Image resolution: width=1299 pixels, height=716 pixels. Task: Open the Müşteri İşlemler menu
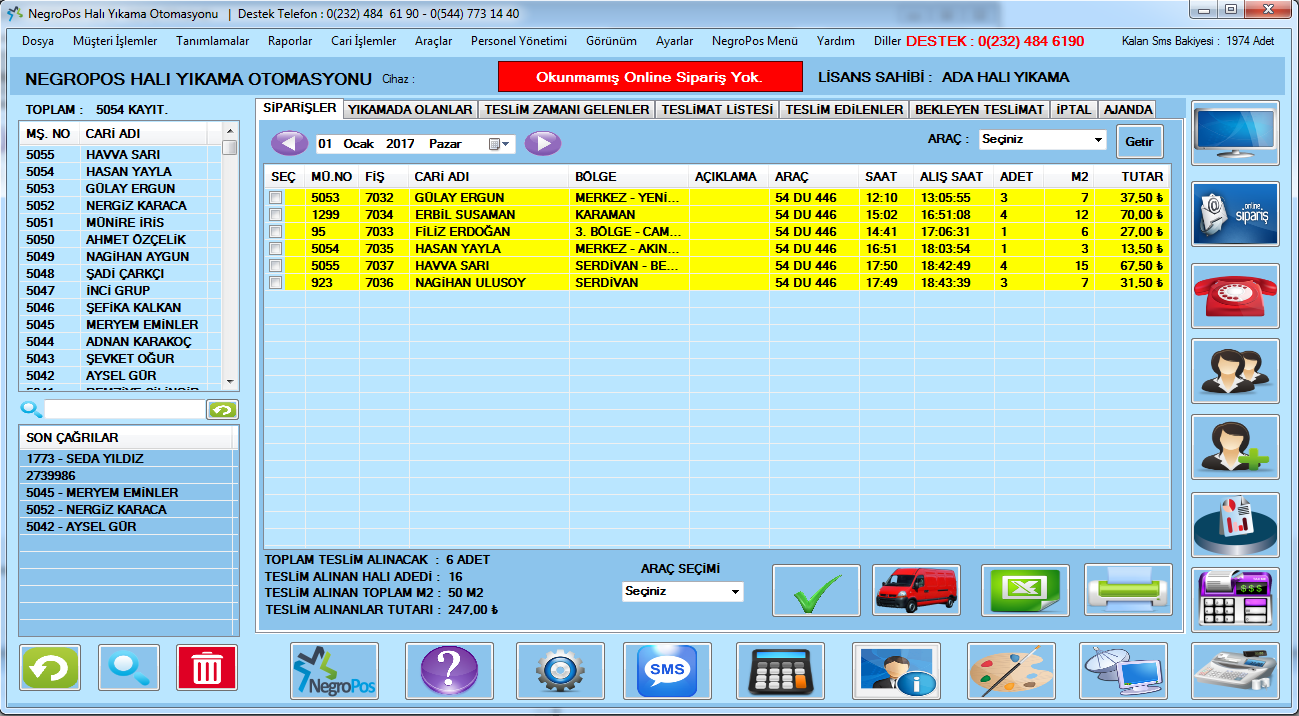(115, 41)
